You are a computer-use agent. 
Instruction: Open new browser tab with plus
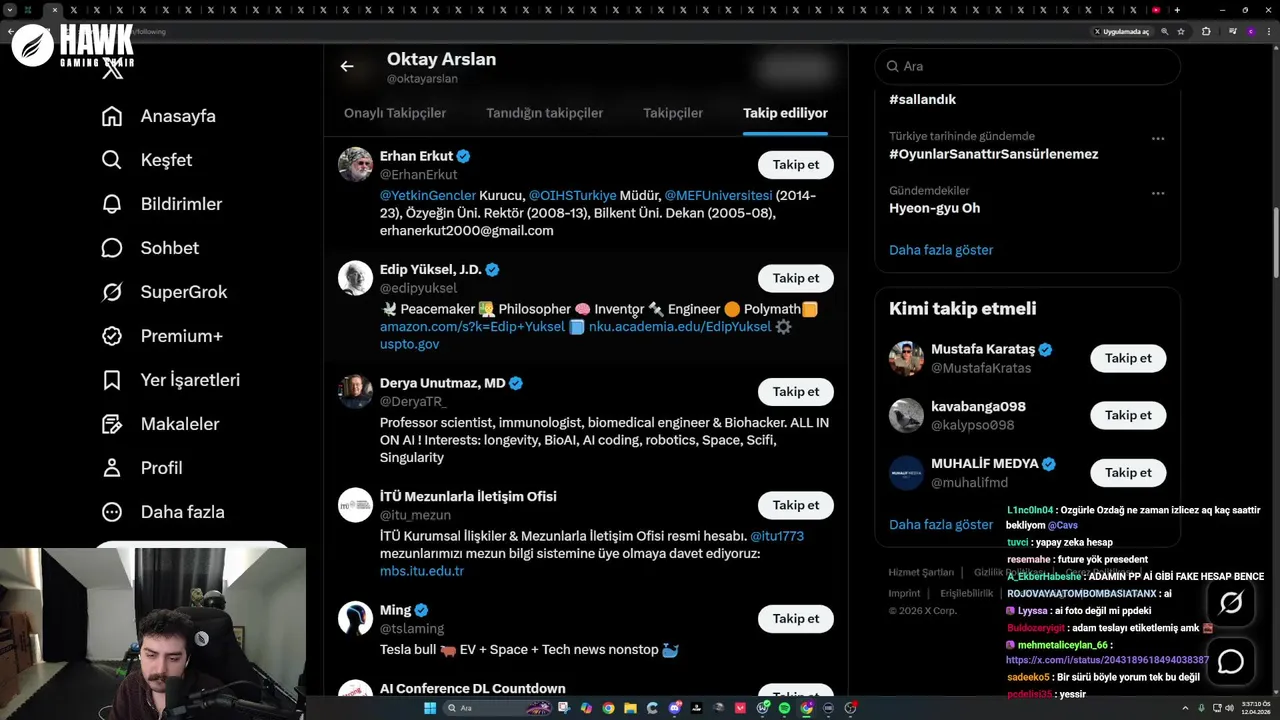click(x=1177, y=10)
